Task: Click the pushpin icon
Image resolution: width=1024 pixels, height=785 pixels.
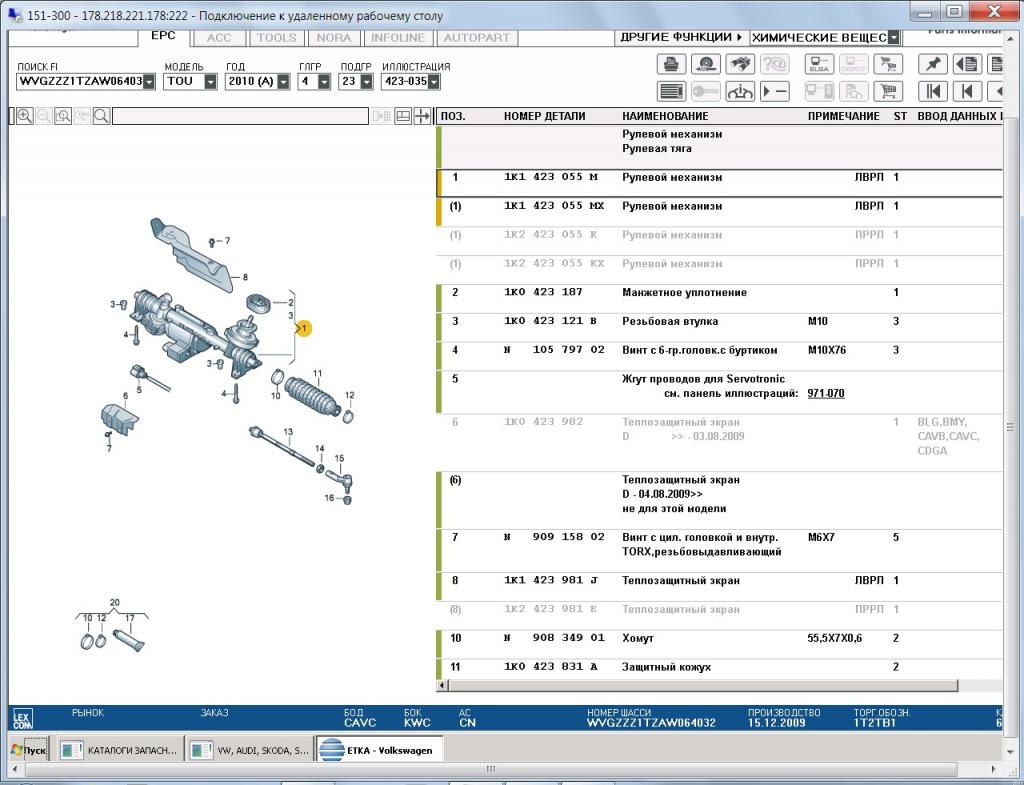Action: pos(933,64)
